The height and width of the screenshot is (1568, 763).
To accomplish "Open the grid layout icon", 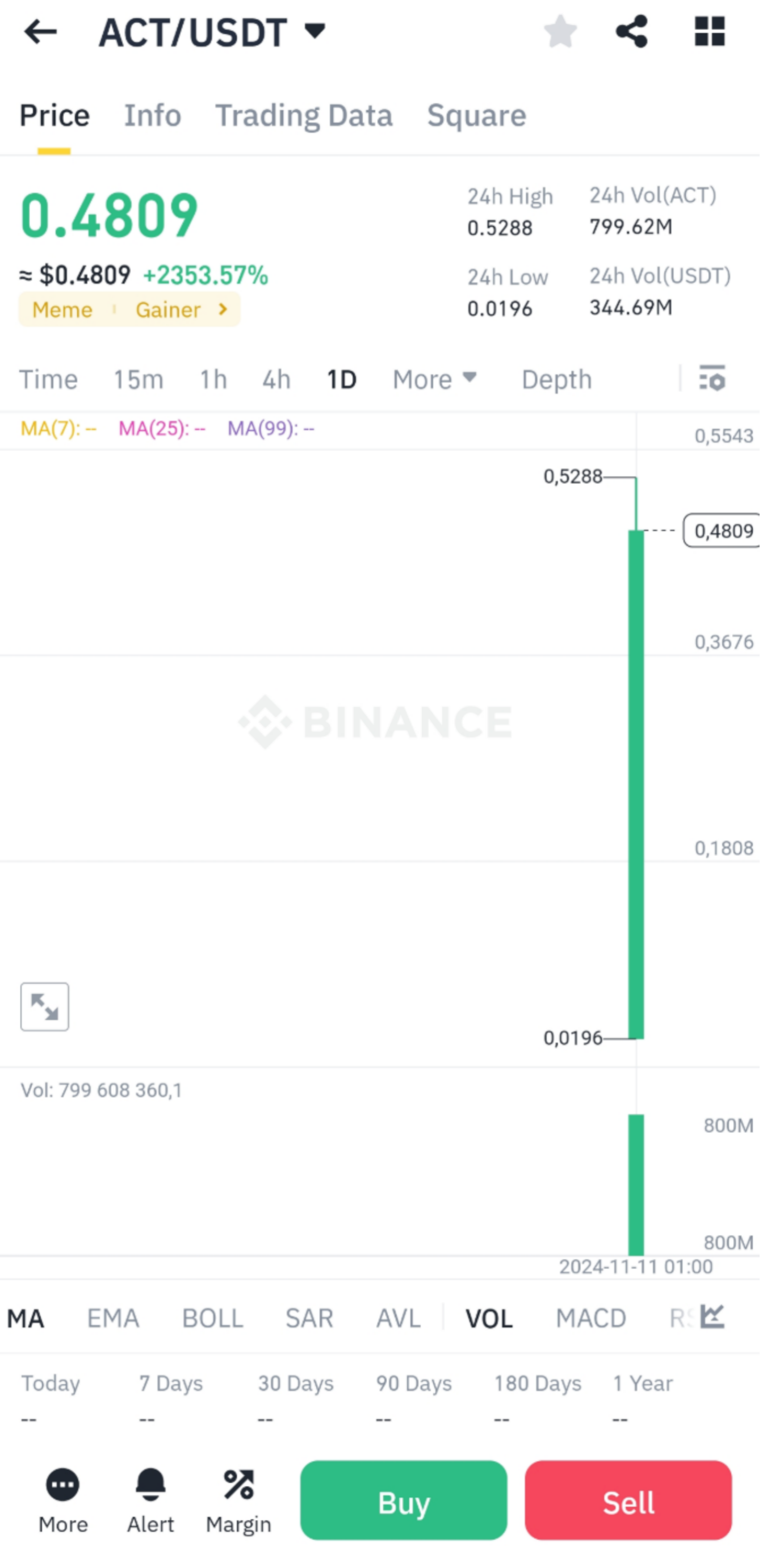I will [x=710, y=32].
